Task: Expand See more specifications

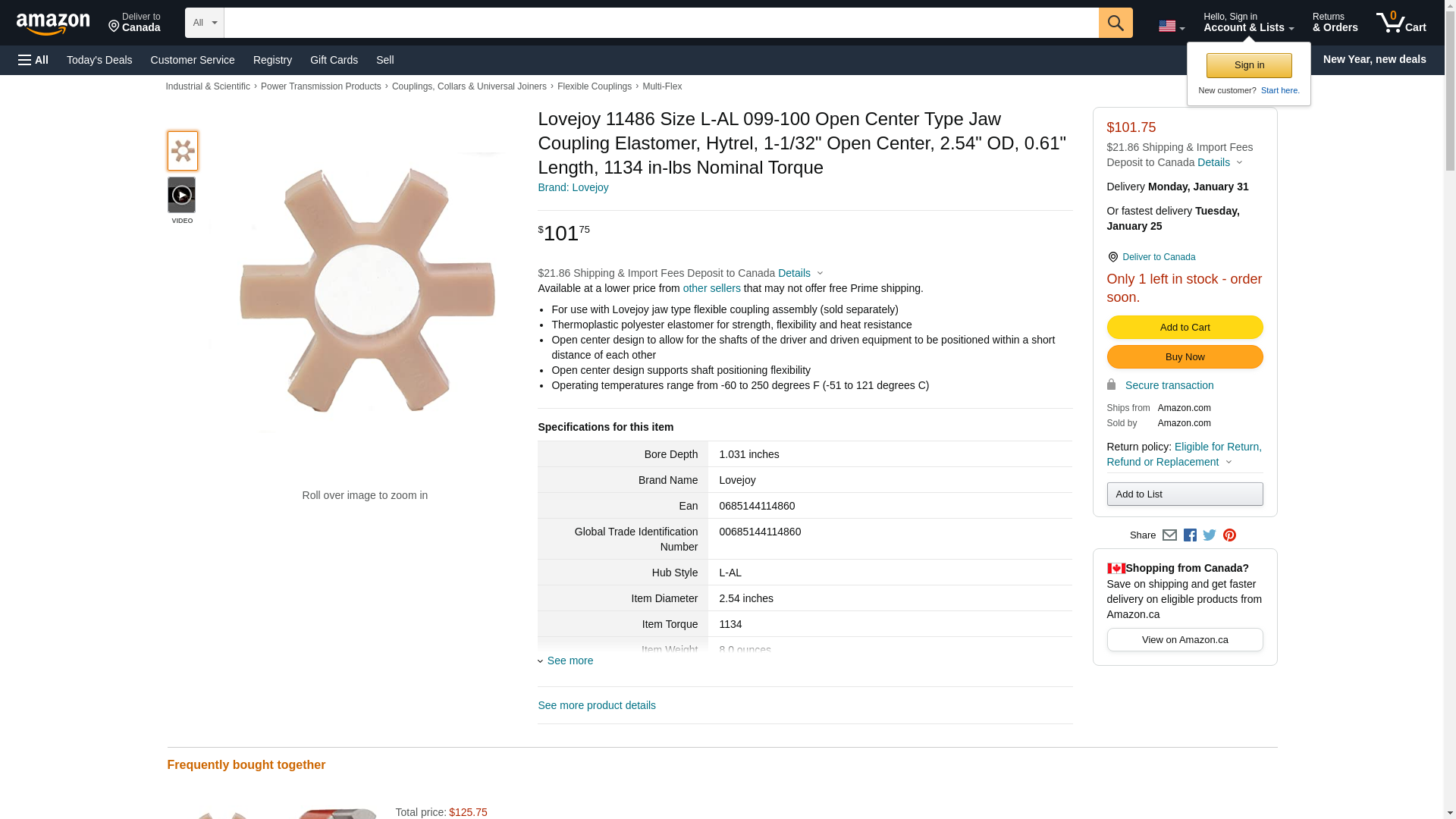Action: point(569,661)
